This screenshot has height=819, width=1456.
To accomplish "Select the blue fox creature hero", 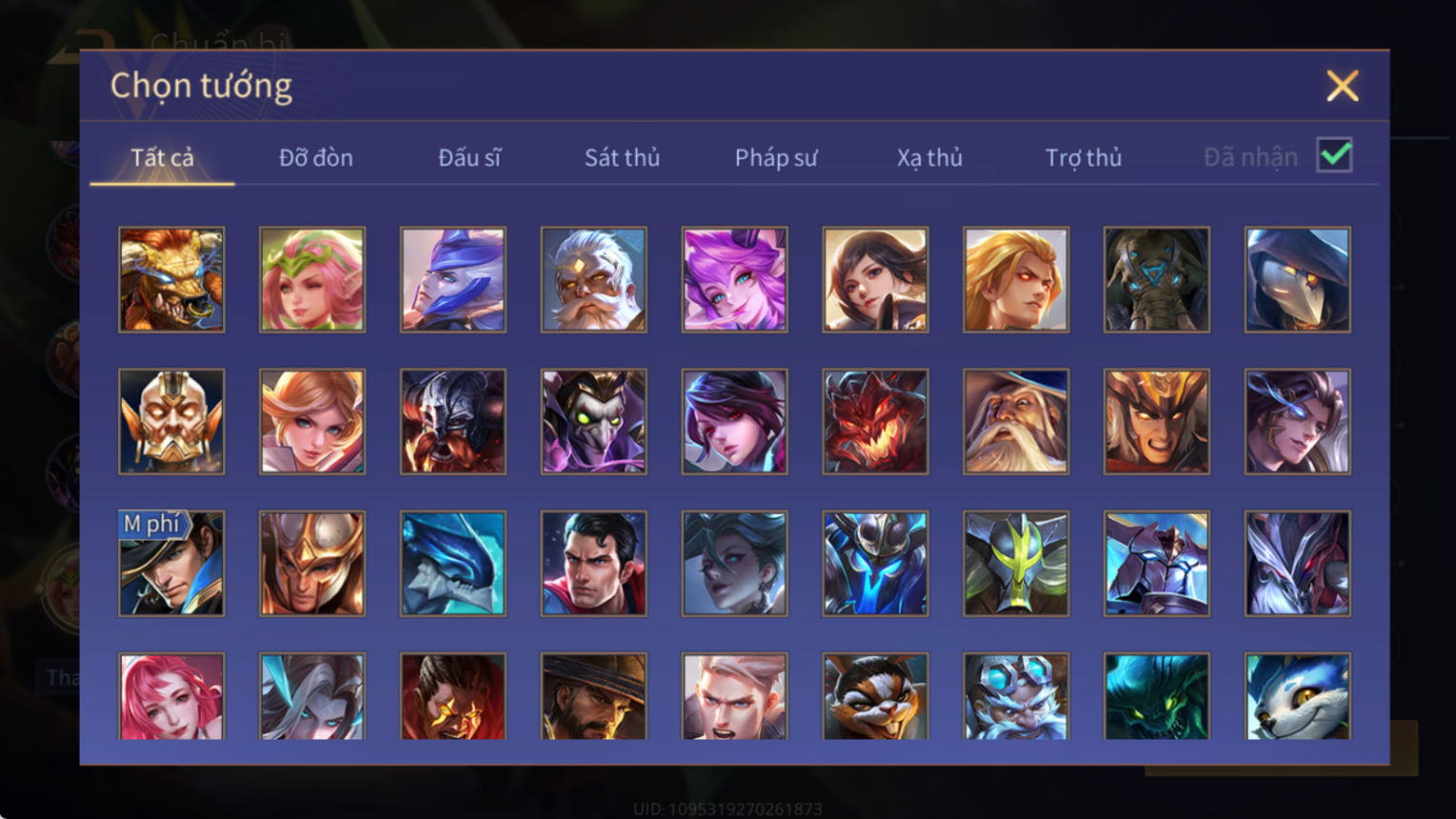I will tap(1297, 696).
